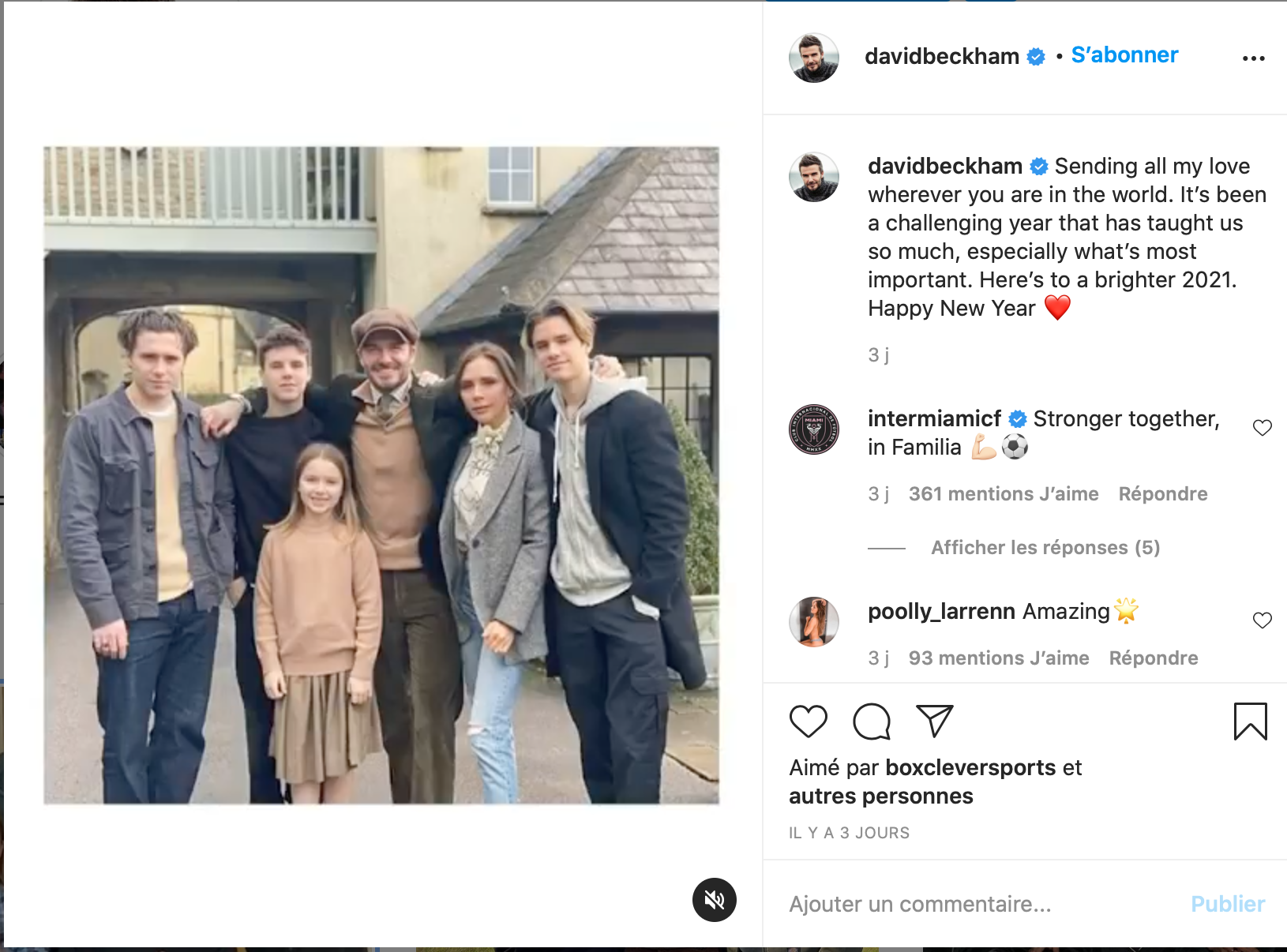This screenshot has height=952, width=1287.
Task: Like the intermiamicf comment
Action: point(1262,428)
